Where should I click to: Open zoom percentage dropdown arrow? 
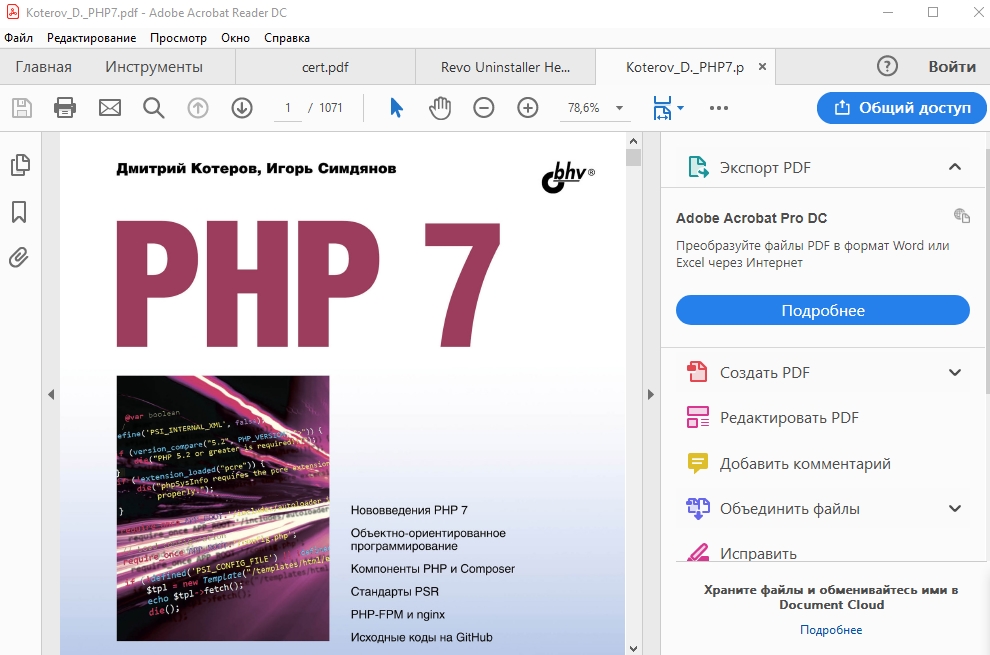(x=619, y=108)
